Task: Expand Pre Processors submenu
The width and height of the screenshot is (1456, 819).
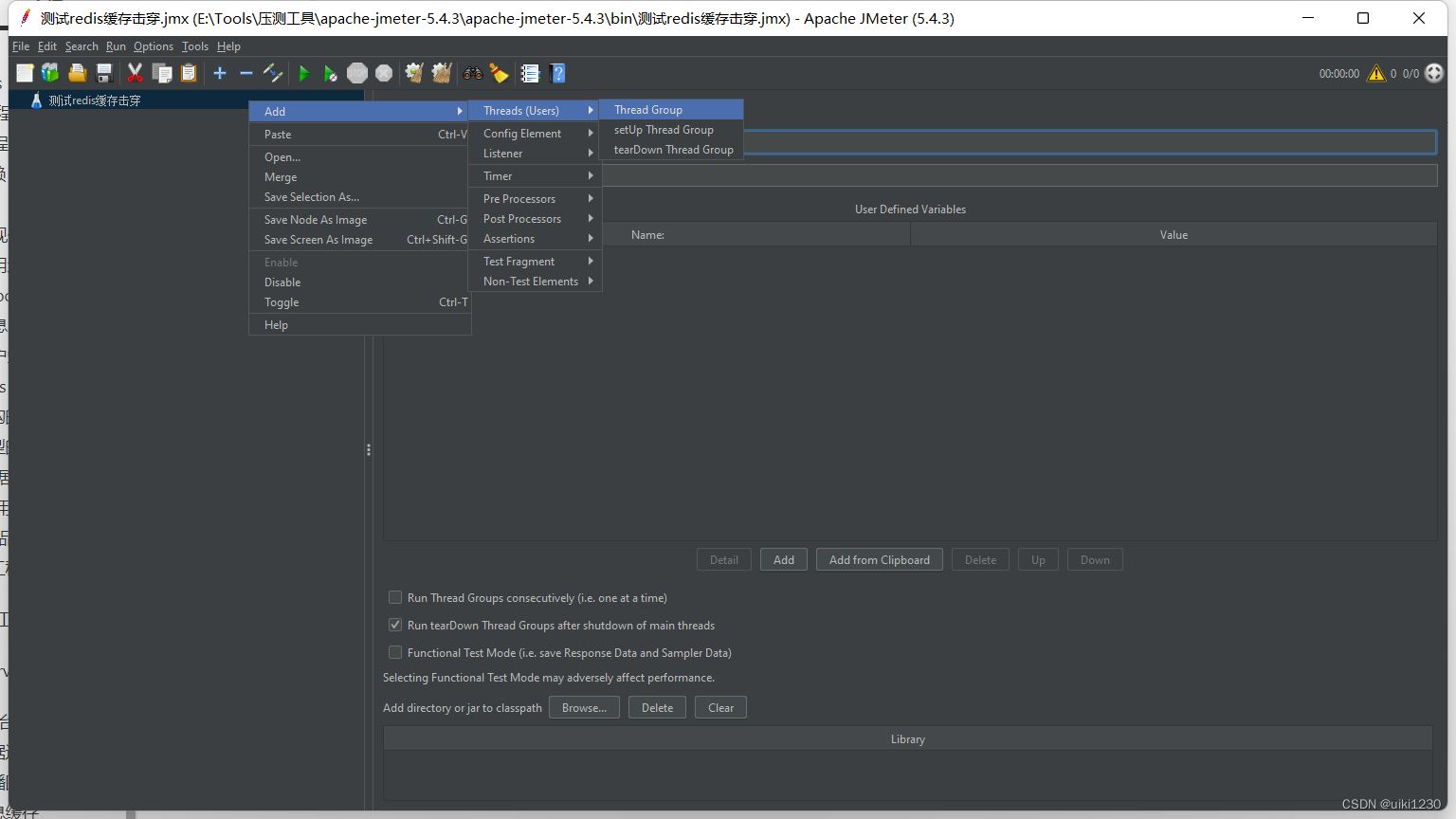Action: (x=536, y=199)
